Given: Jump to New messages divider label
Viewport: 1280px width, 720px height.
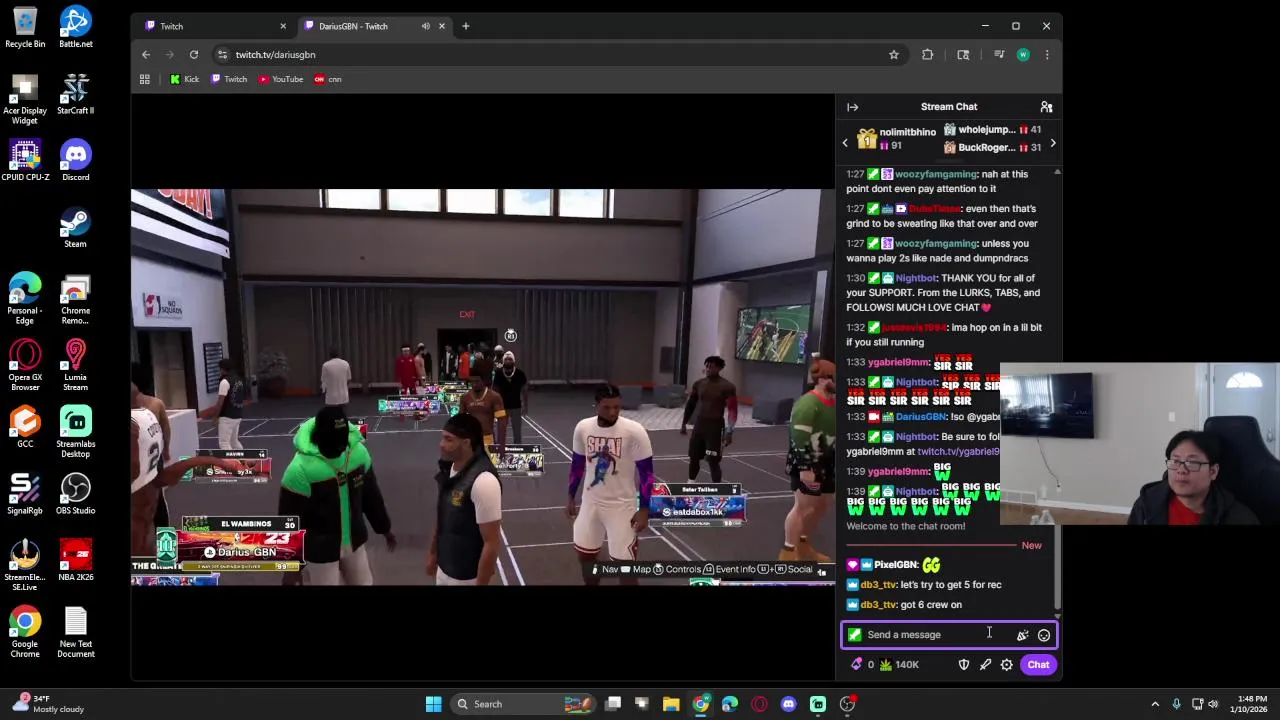Looking at the screenshot, I should pyautogui.click(x=1031, y=546).
